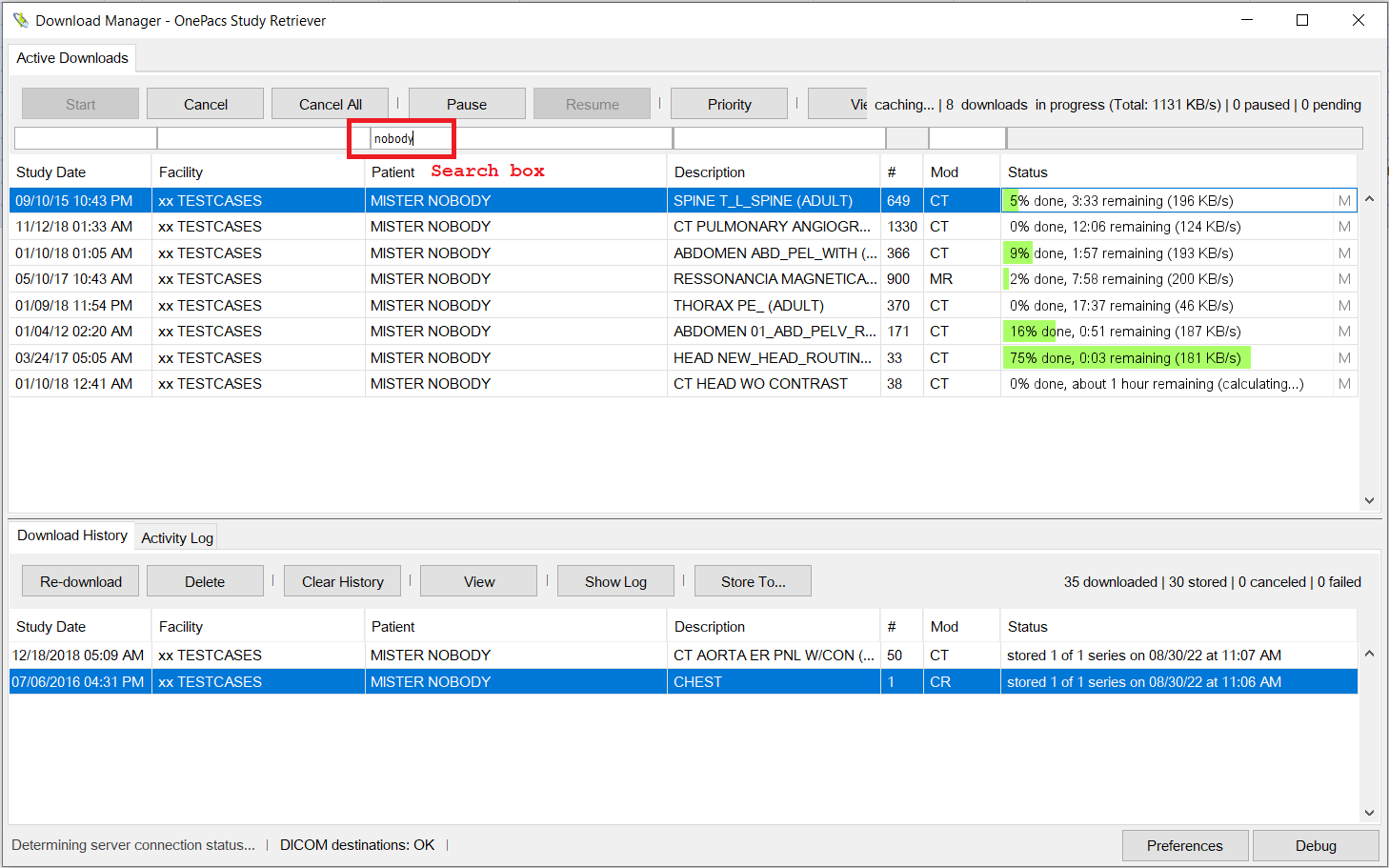This screenshot has width=1389, height=868.
Task: Open the Active Downloads tab
Action: [72, 58]
